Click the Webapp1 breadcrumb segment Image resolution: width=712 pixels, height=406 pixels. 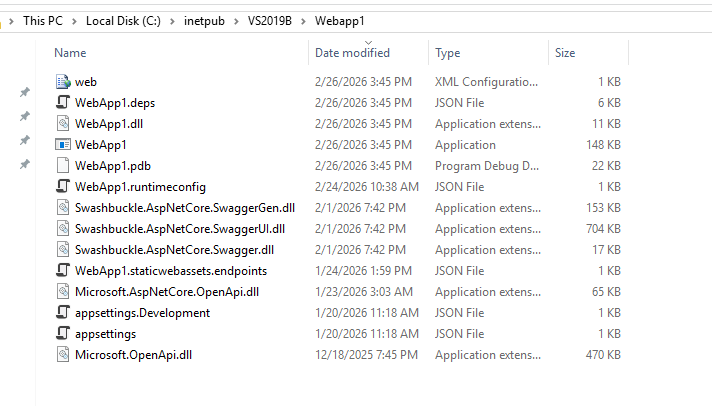(340, 21)
